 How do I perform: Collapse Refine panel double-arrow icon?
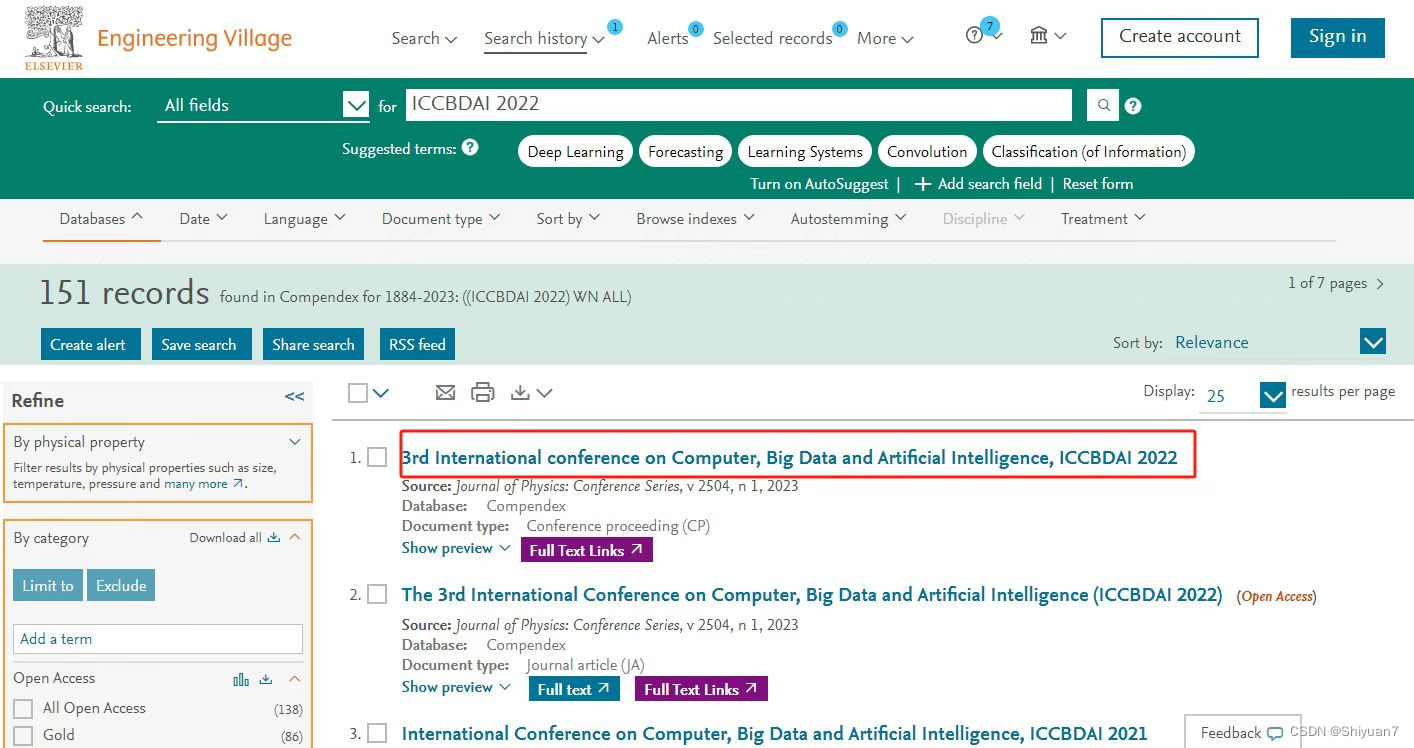coord(294,397)
